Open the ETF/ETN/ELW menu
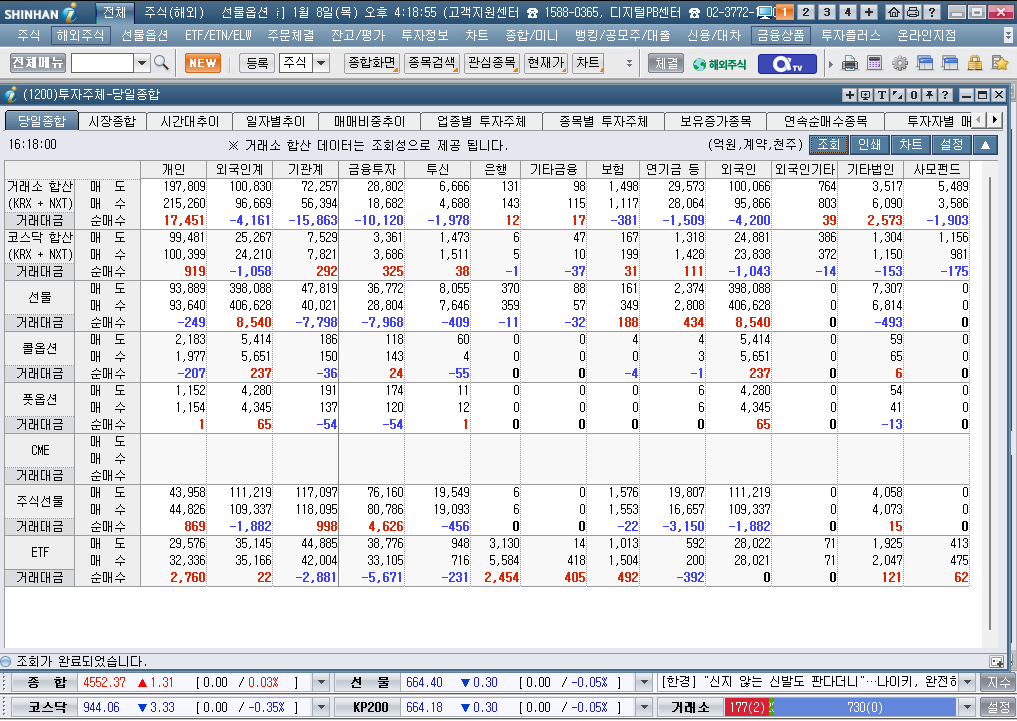 point(219,35)
